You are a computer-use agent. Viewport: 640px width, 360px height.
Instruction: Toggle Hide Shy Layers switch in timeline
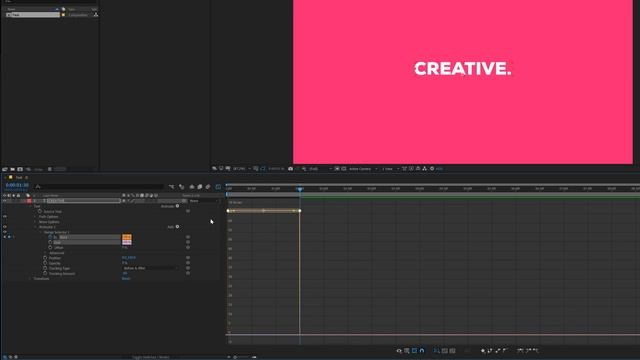click(x=191, y=187)
